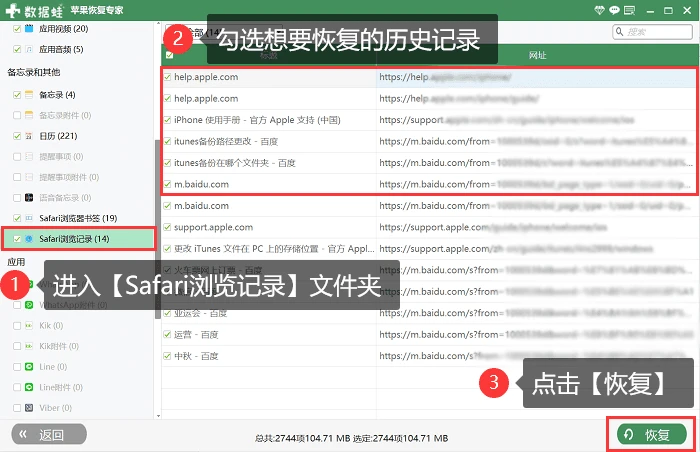Click the 搜索 search input field

pos(652,32)
